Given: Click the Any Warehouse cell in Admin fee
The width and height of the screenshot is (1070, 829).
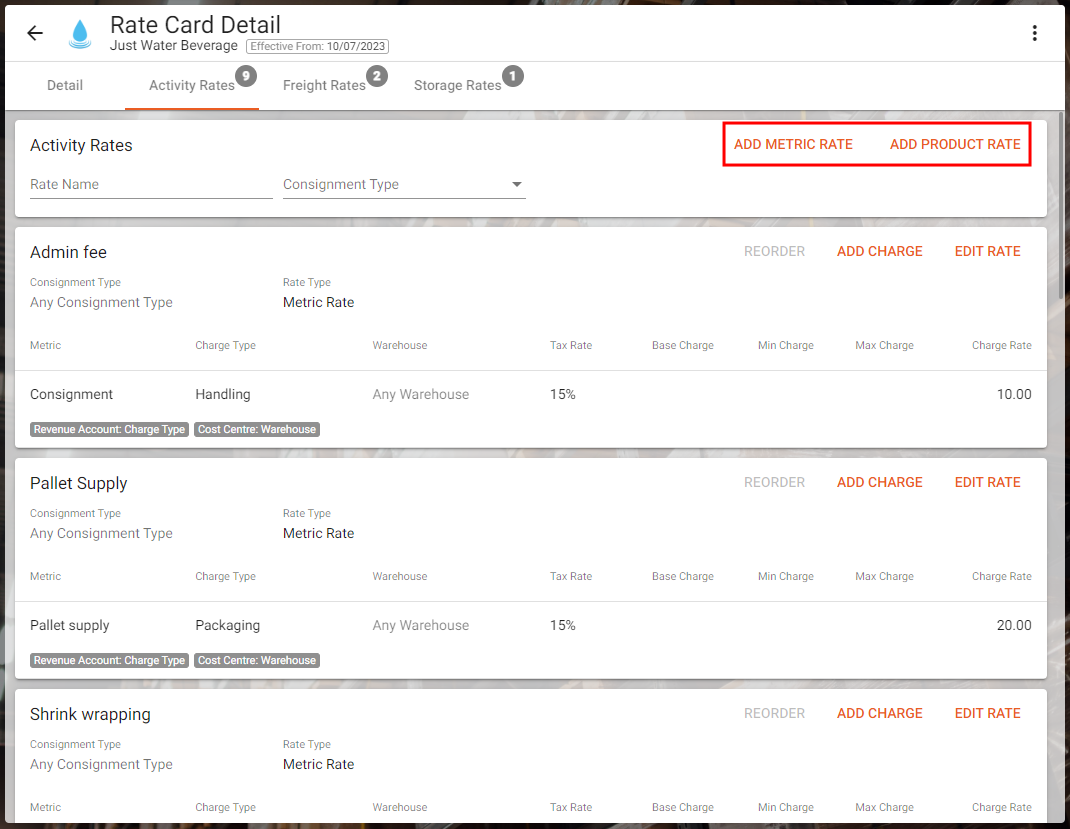Looking at the screenshot, I should point(420,394).
